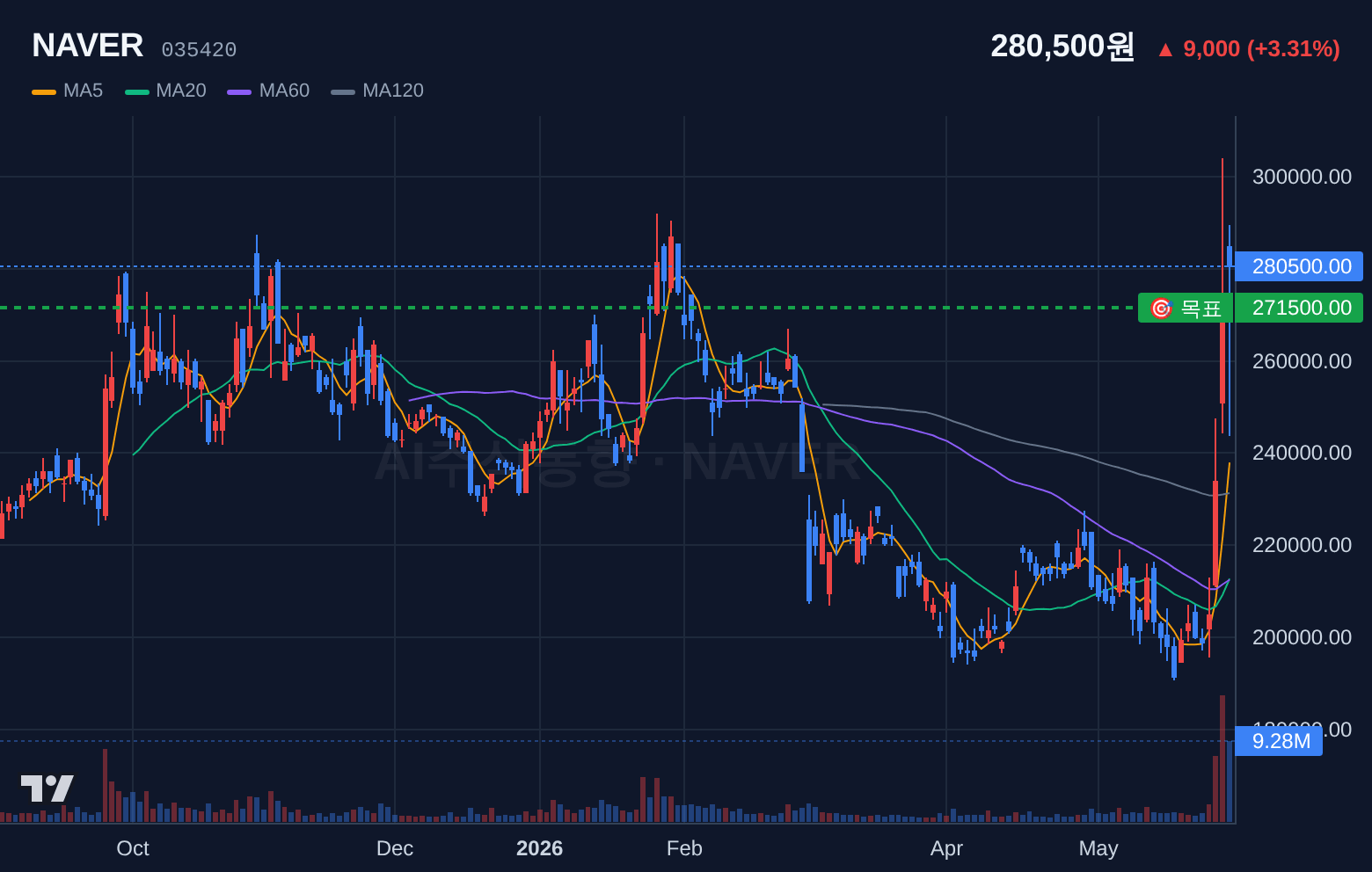
Task: Click the green 목표 target tag
Action: click(x=1186, y=308)
